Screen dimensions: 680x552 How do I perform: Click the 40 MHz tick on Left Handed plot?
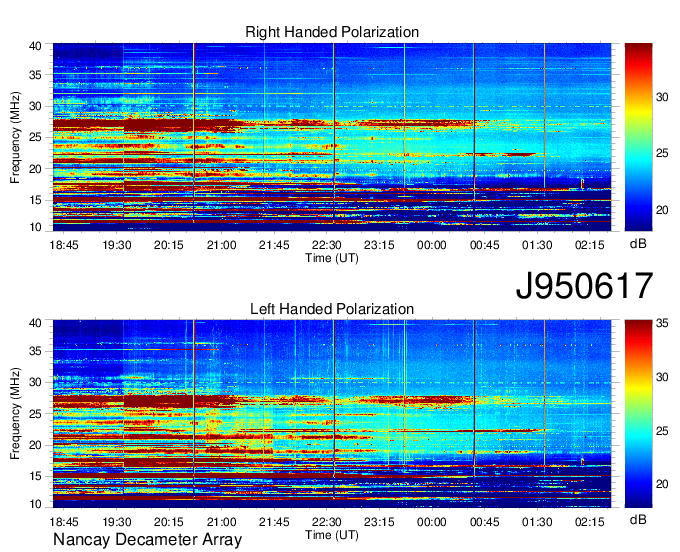[35, 323]
